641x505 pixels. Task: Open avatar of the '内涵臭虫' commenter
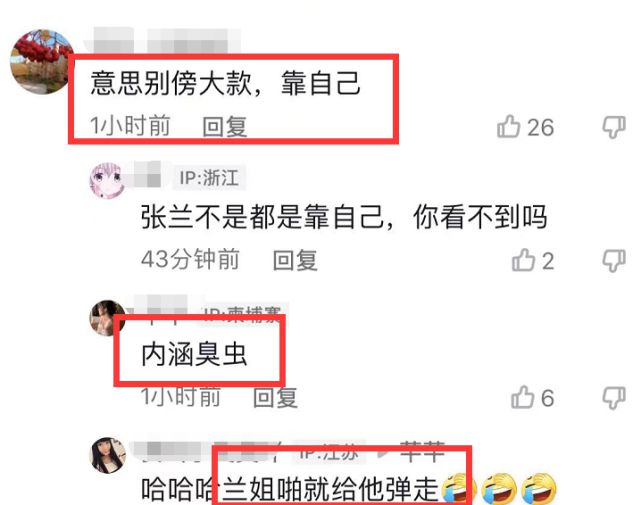pyautogui.click(x=107, y=318)
